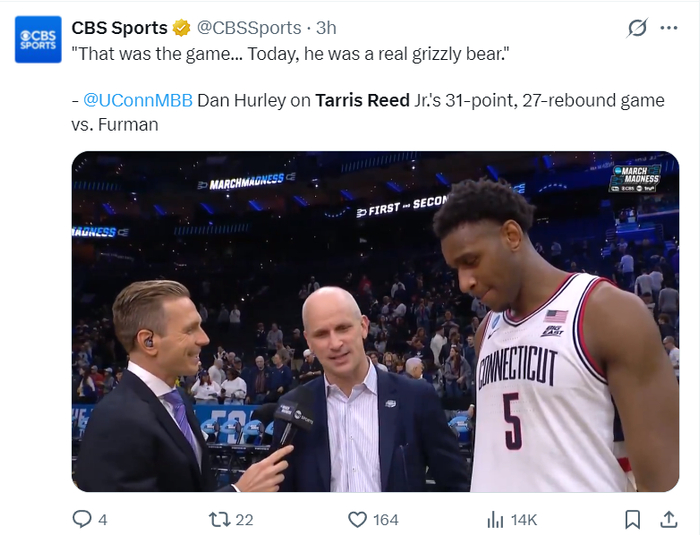The width and height of the screenshot is (700, 535).
Task: Open the CBS Sports profile avatar
Action: tap(38, 39)
